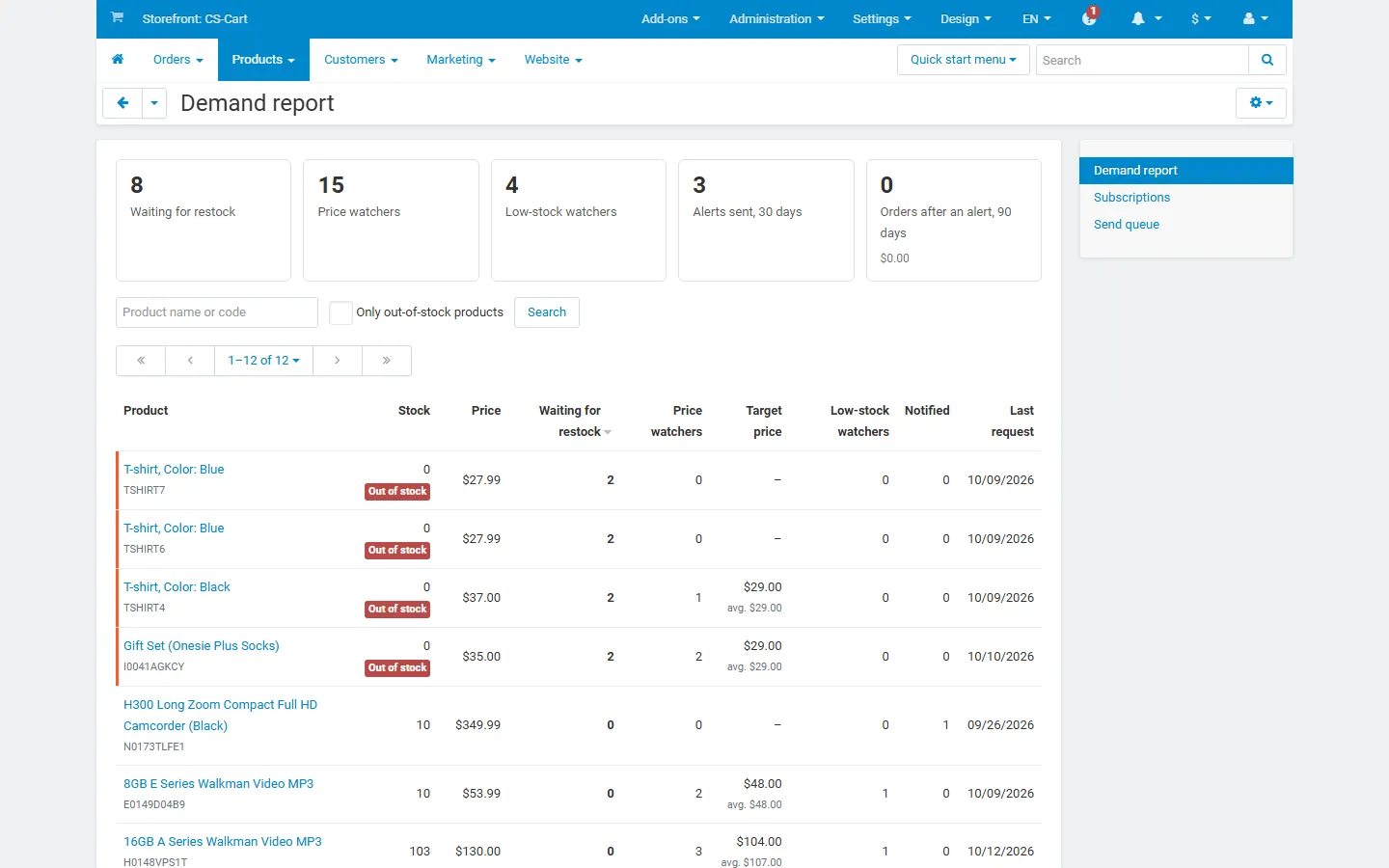This screenshot has height=868, width=1389.
Task: Open the Settings dropdown menu
Action: pos(882,18)
